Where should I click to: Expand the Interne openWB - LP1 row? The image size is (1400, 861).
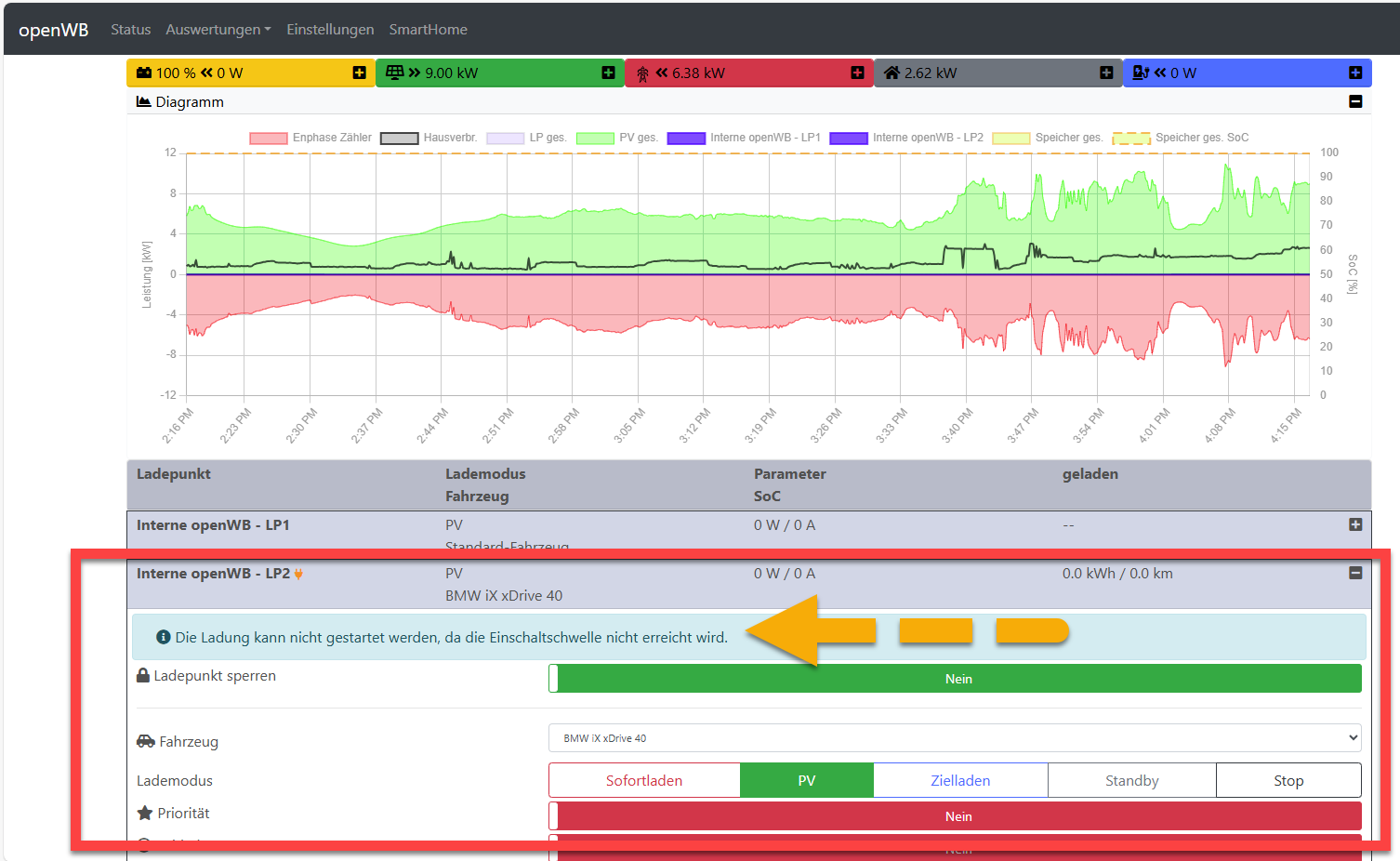[x=1355, y=524]
